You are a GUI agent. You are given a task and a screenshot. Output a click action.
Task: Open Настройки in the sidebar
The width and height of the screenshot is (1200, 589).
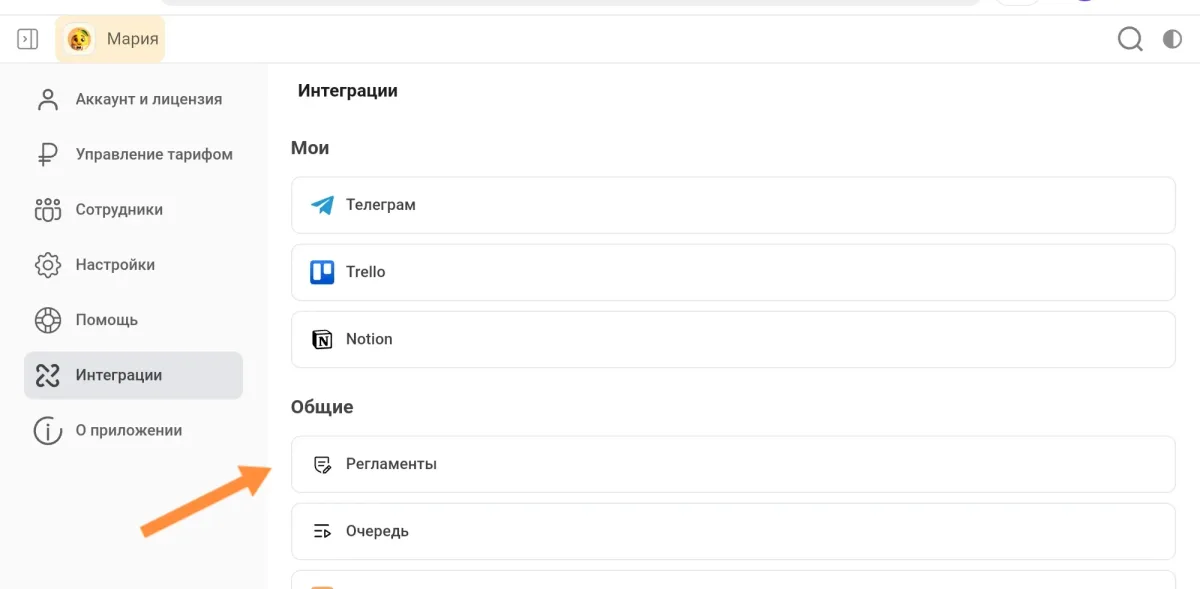[114, 265]
